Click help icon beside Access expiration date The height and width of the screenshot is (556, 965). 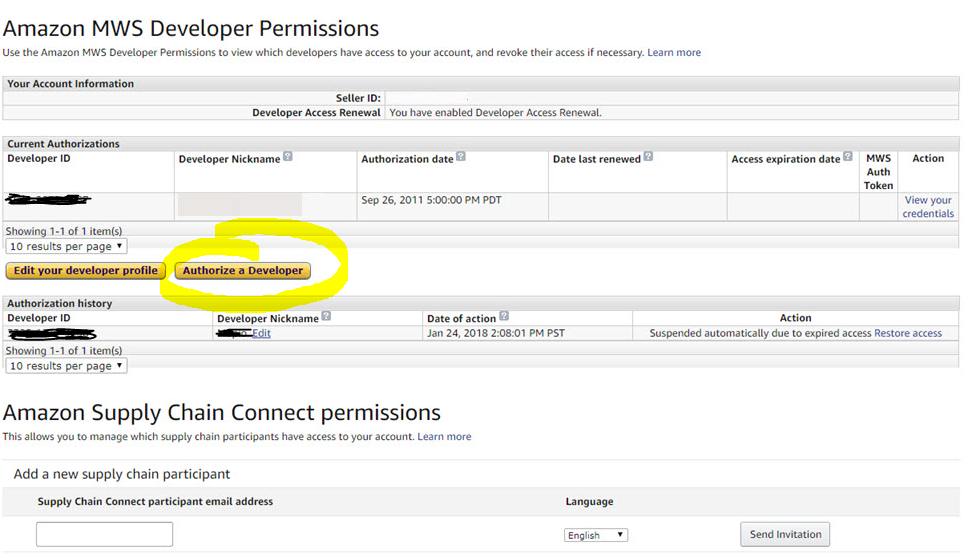coord(848,157)
